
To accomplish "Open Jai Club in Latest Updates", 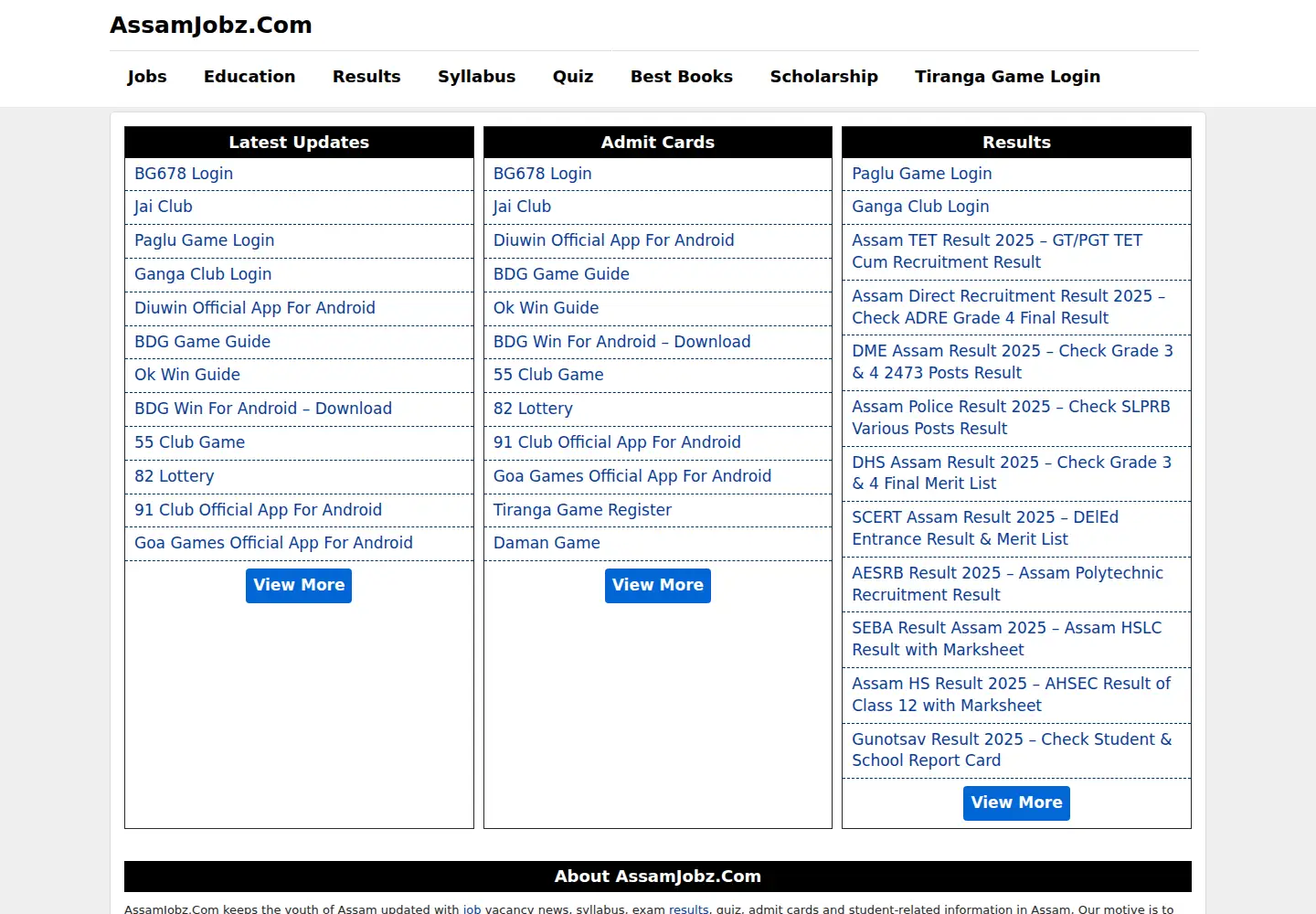I will pos(164,207).
